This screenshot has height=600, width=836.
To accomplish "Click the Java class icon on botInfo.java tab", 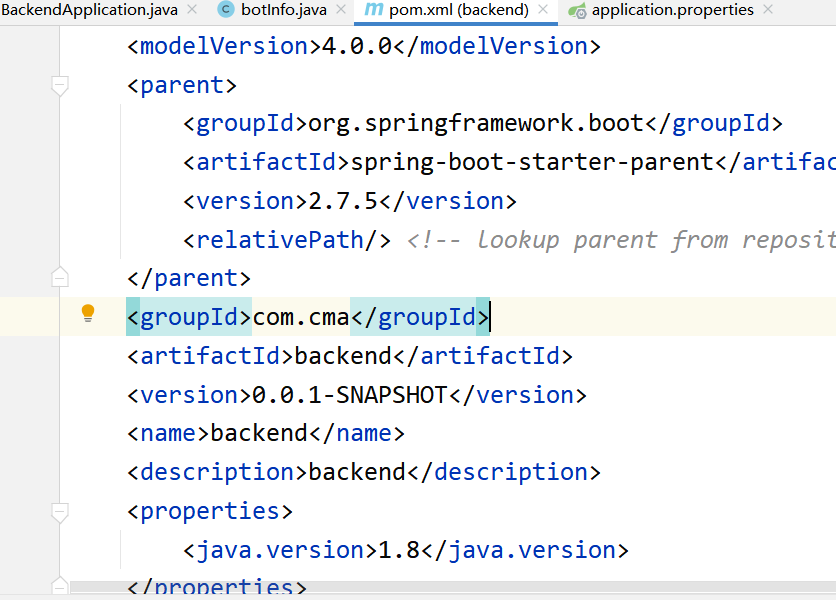I will (x=225, y=10).
